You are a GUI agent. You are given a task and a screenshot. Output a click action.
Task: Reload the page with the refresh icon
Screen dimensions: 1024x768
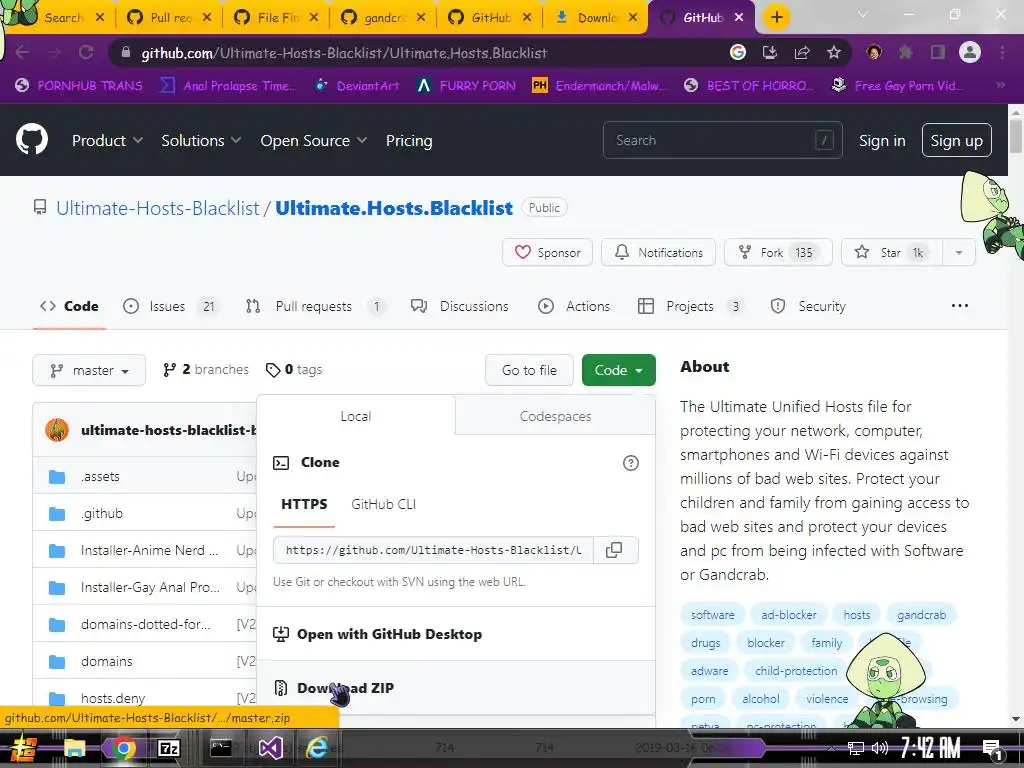(x=86, y=52)
